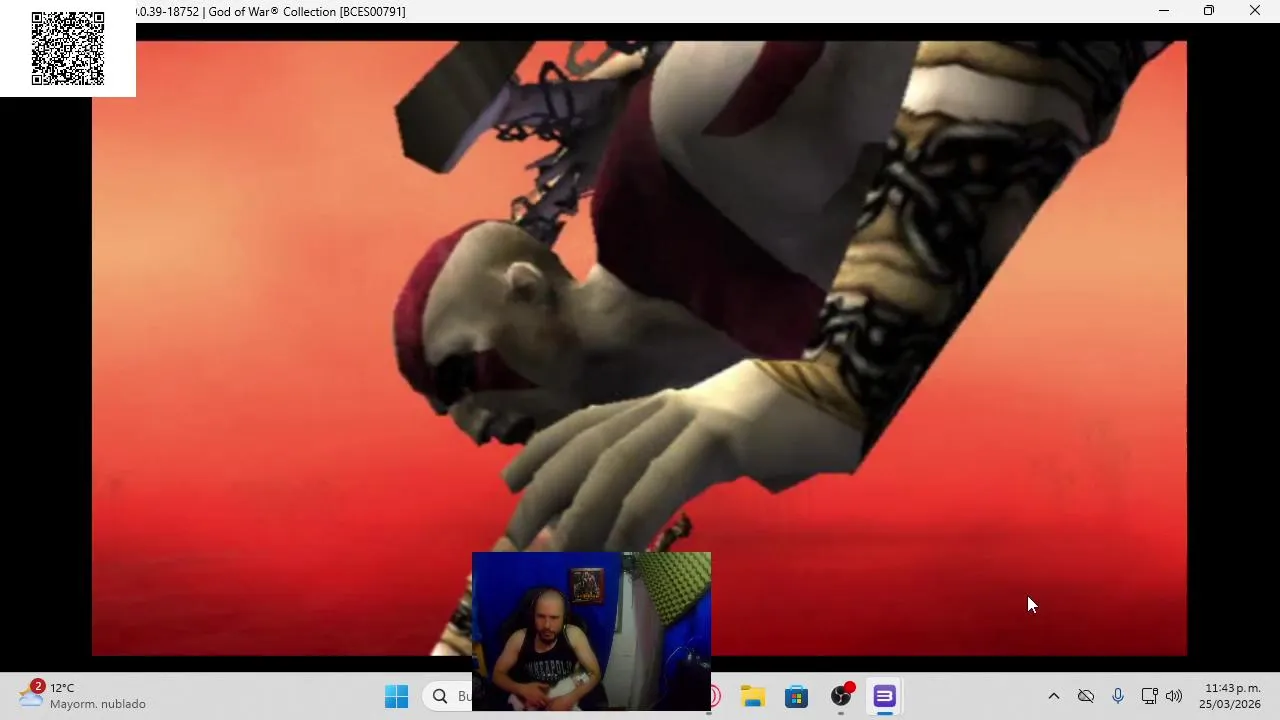Click the cloud sync-off tray icon
1280x720 pixels.
click(x=1086, y=696)
